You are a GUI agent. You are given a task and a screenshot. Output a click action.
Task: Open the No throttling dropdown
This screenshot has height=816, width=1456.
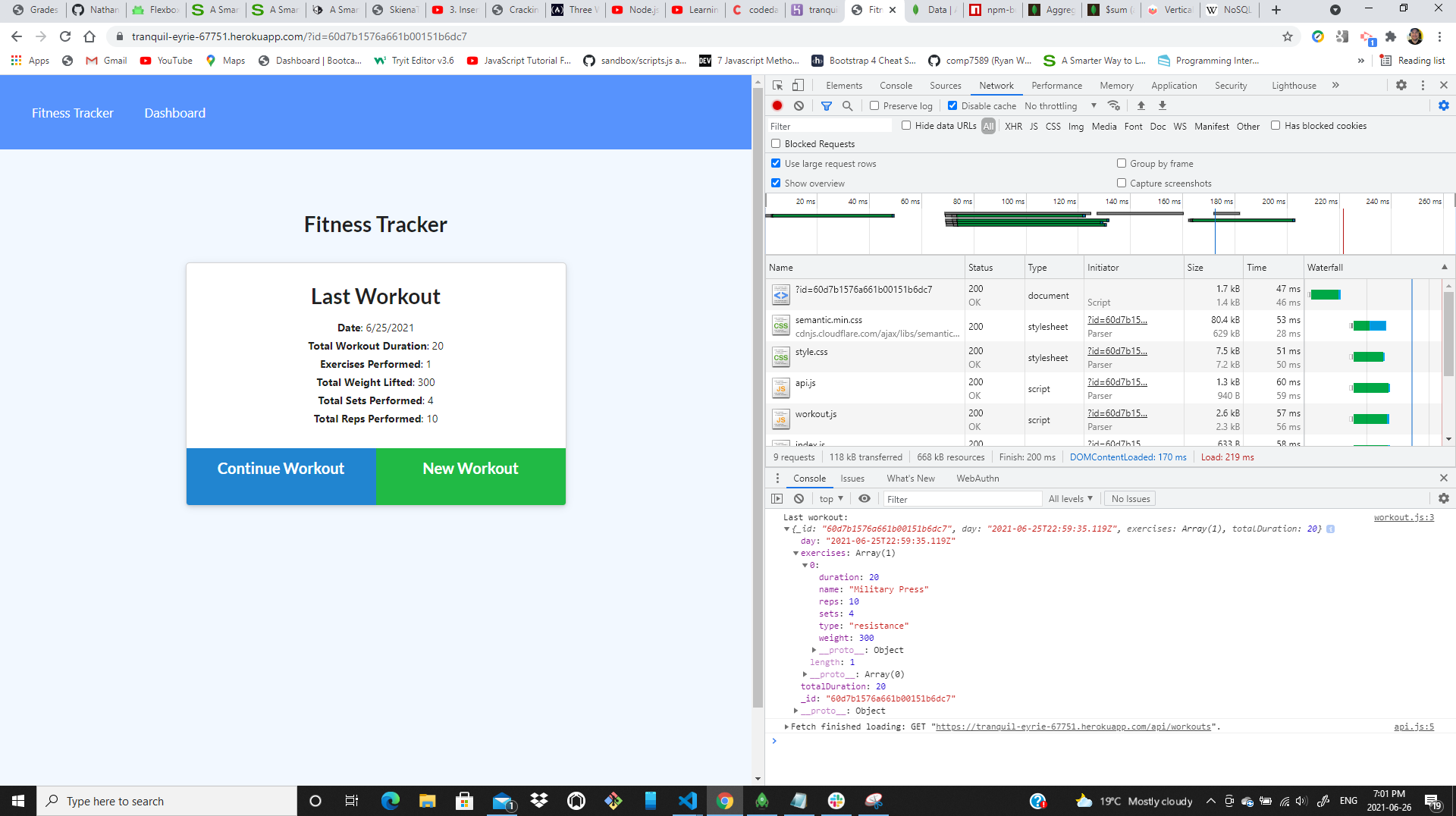pyautogui.click(x=1053, y=105)
